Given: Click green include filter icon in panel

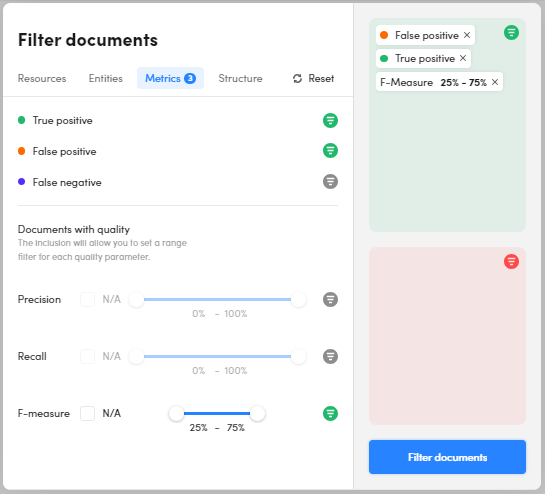Looking at the screenshot, I should coord(511,33).
